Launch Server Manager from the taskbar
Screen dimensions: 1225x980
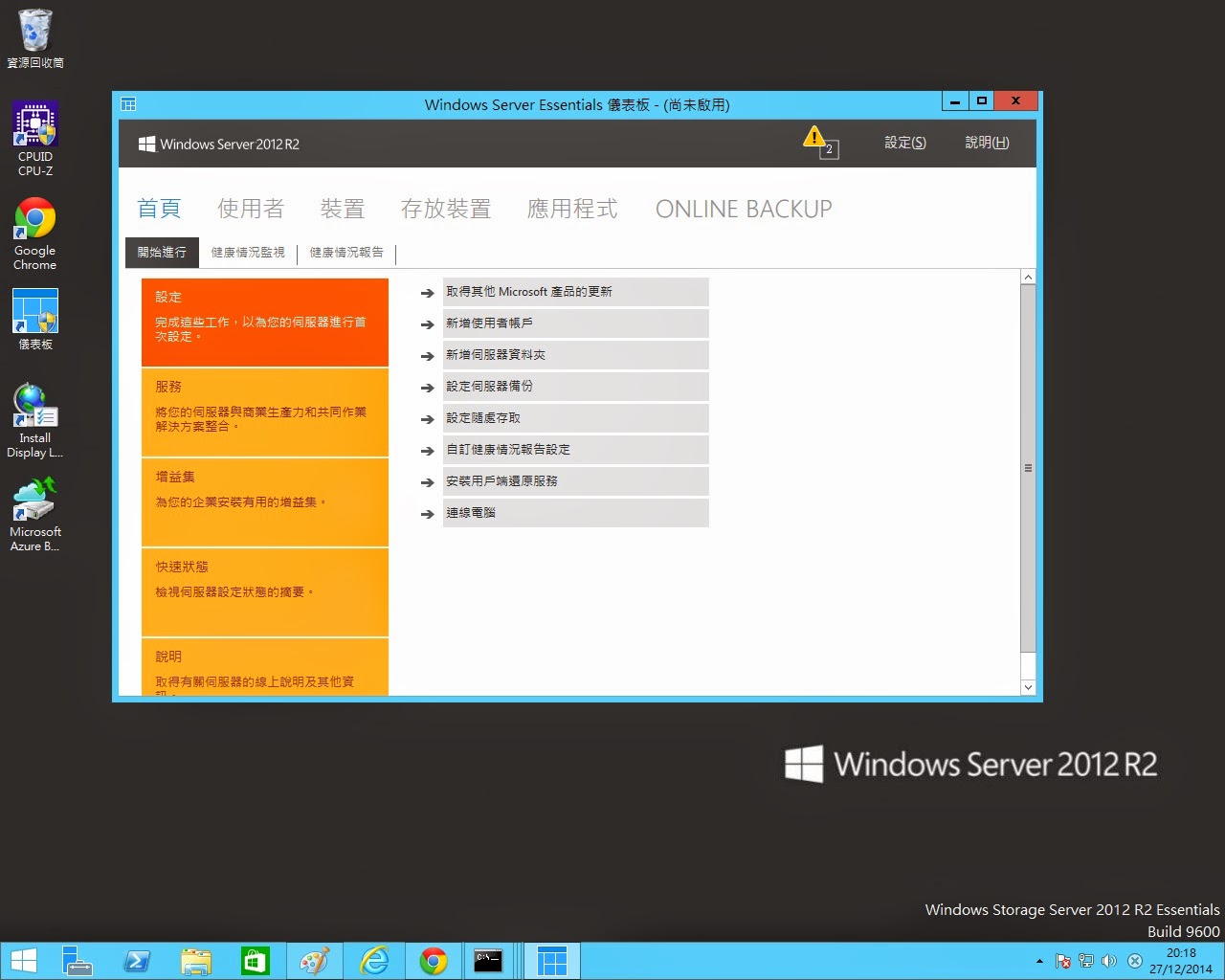coord(77,961)
